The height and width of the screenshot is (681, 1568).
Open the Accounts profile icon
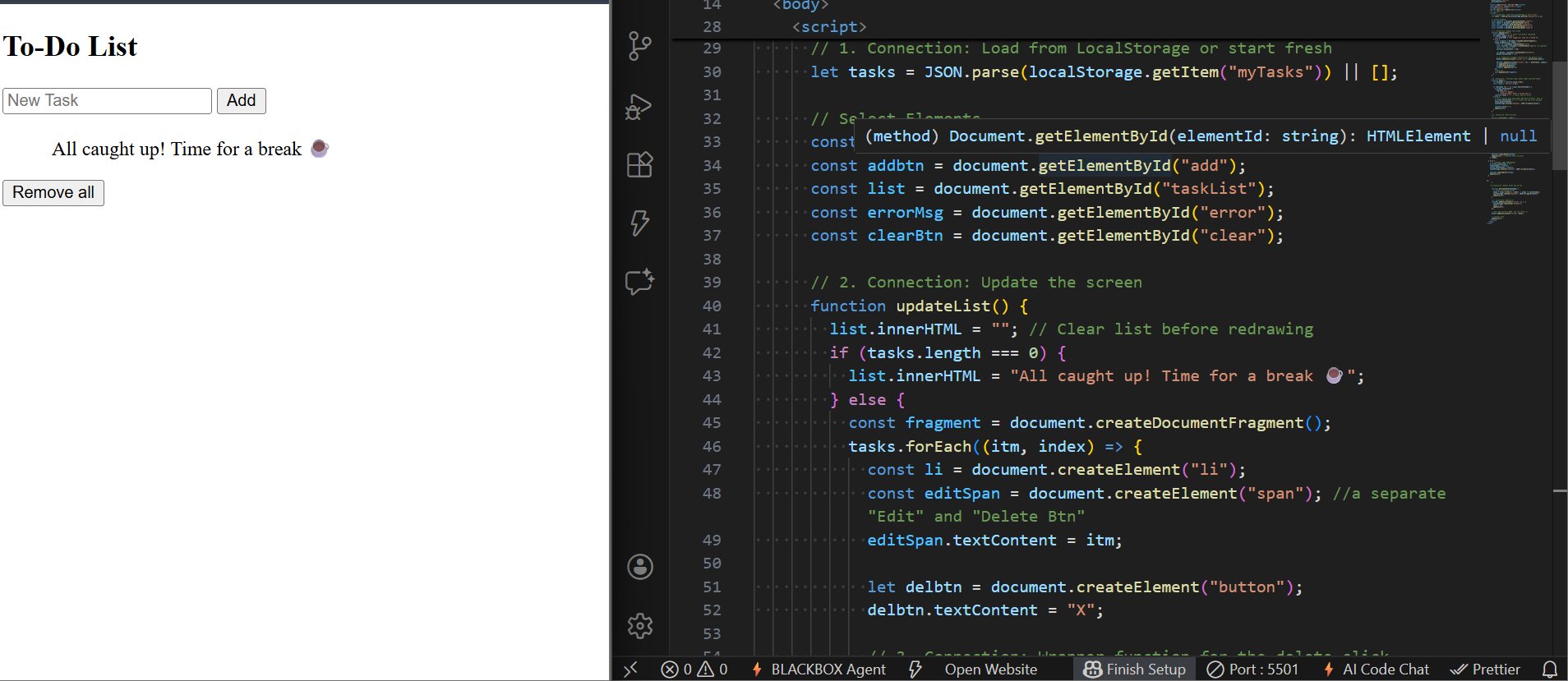click(639, 567)
